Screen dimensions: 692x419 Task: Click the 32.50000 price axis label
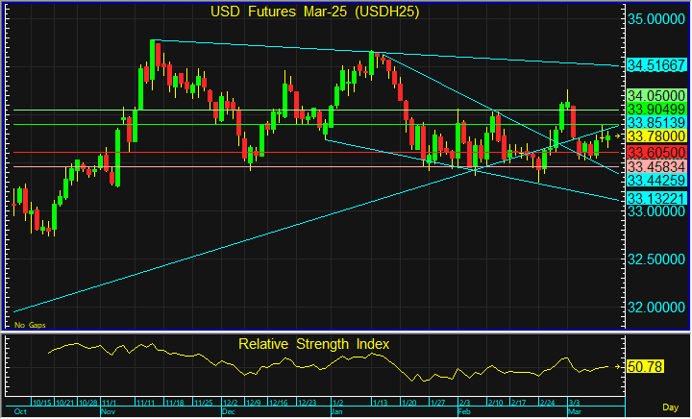pos(657,259)
